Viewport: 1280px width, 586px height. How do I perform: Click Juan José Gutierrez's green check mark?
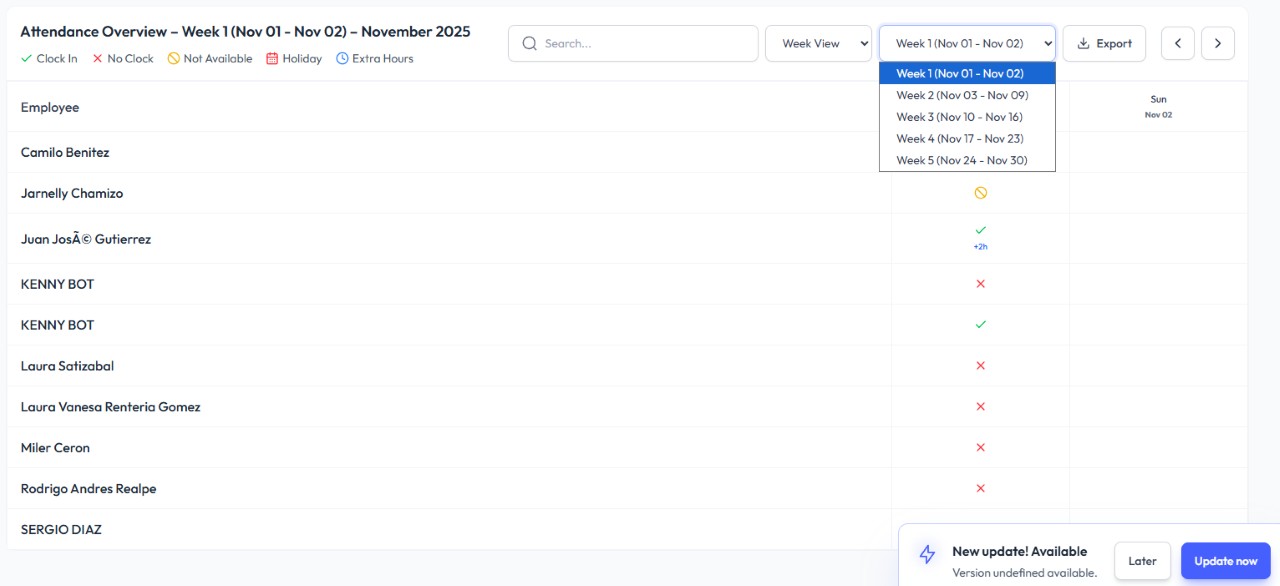[980, 231]
